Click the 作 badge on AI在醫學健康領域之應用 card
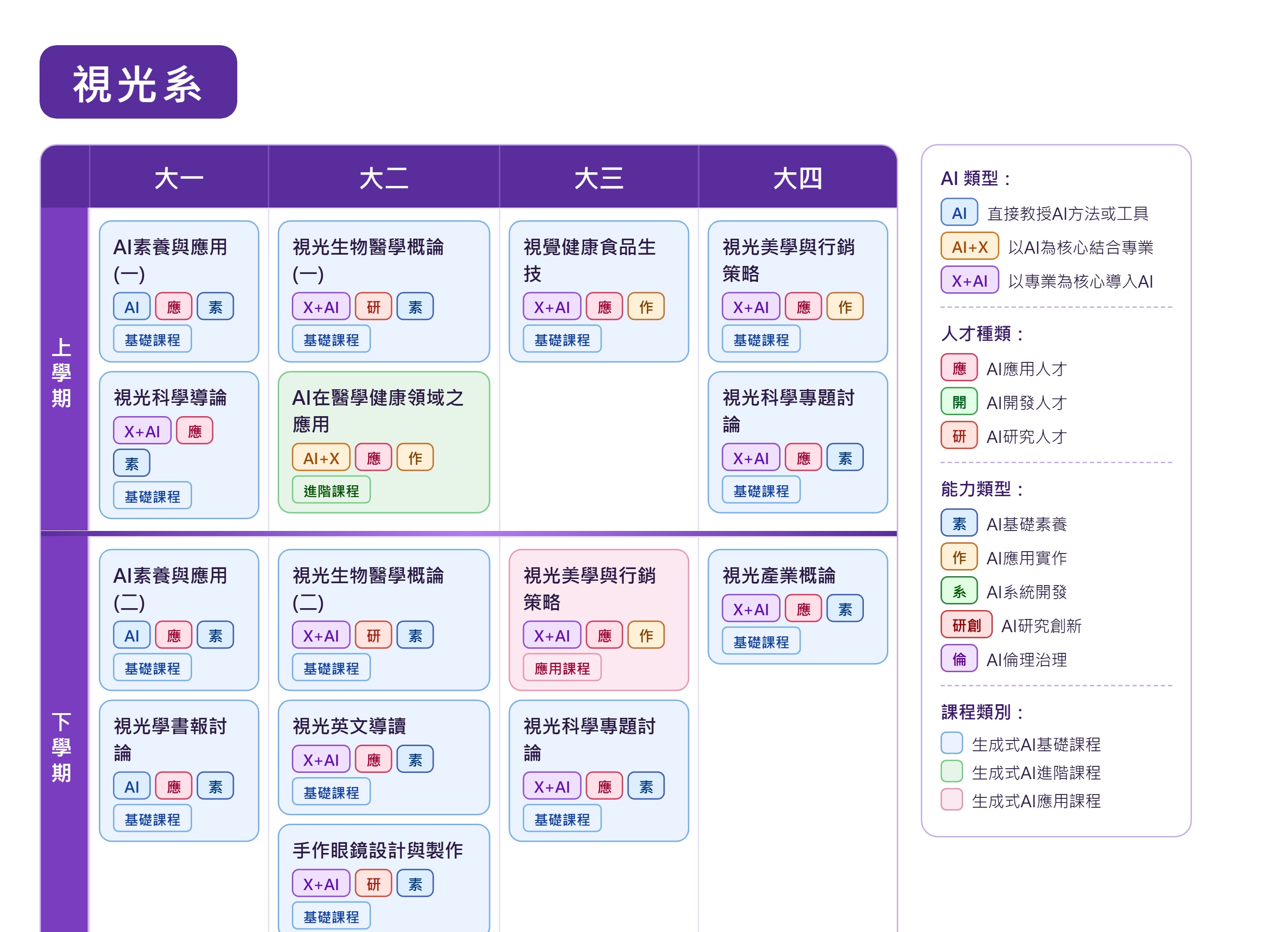 pos(415,458)
